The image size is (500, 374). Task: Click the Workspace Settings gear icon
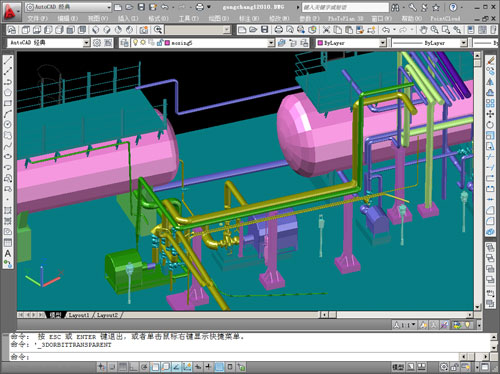97,43
